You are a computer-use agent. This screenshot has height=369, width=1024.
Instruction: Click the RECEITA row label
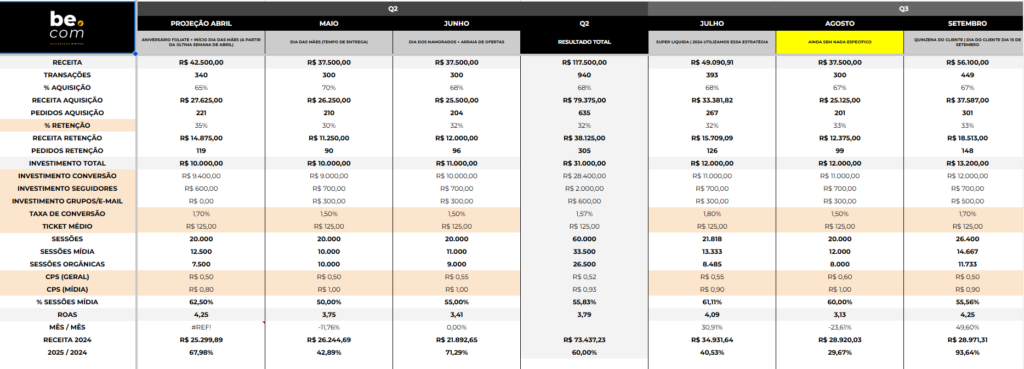pyautogui.click(x=68, y=62)
